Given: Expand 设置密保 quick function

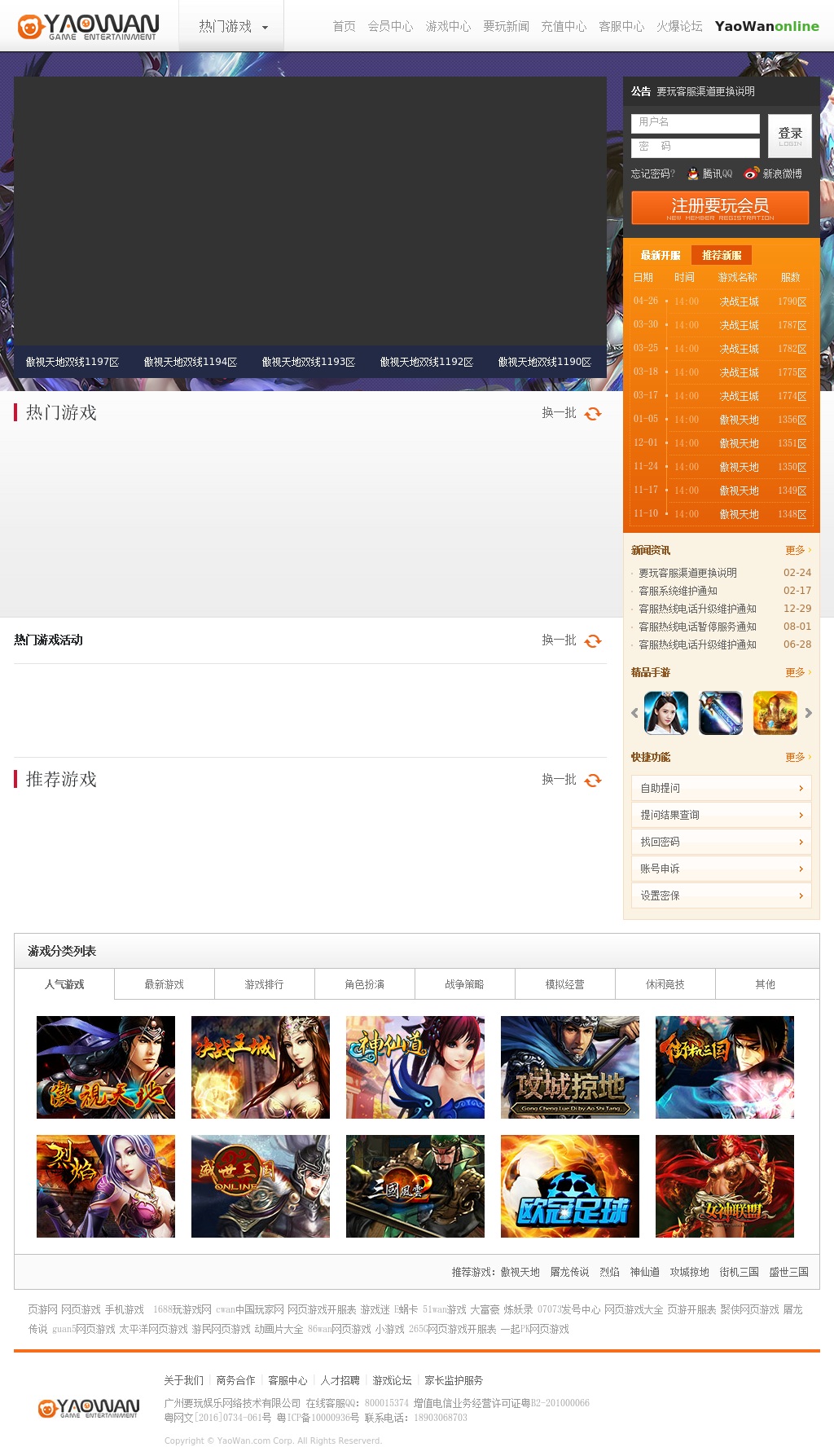Looking at the screenshot, I should click(x=721, y=895).
